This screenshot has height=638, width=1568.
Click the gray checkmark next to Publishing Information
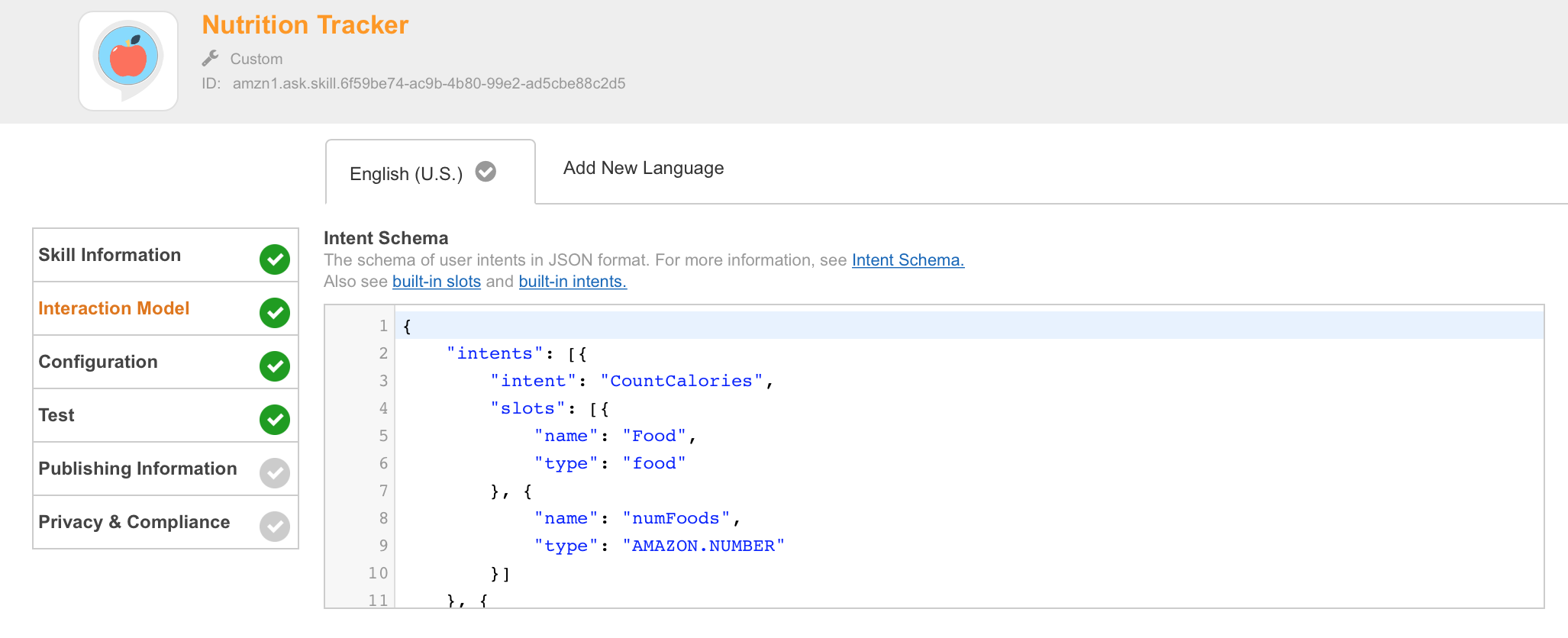click(275, 473)
